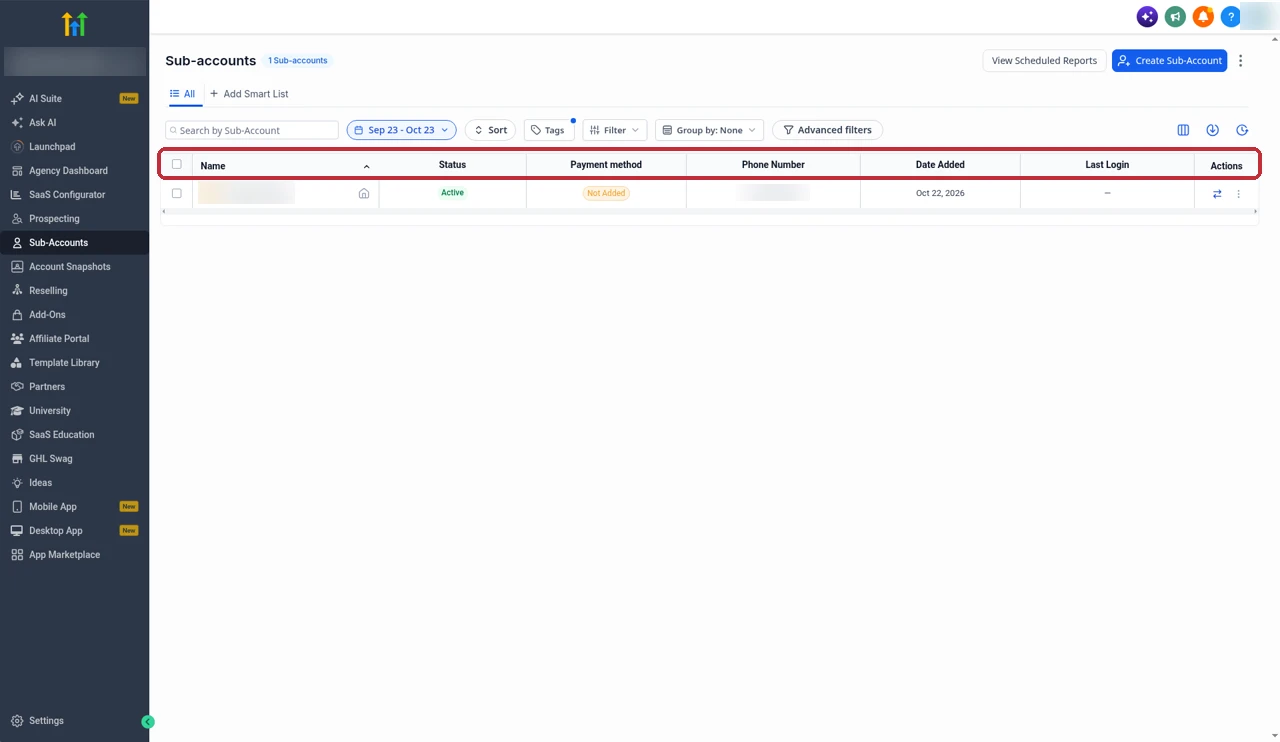This screenshot has height=742, width=1280.
Task: Go to Agency Dashboard
Action: [x=68, y=171]
